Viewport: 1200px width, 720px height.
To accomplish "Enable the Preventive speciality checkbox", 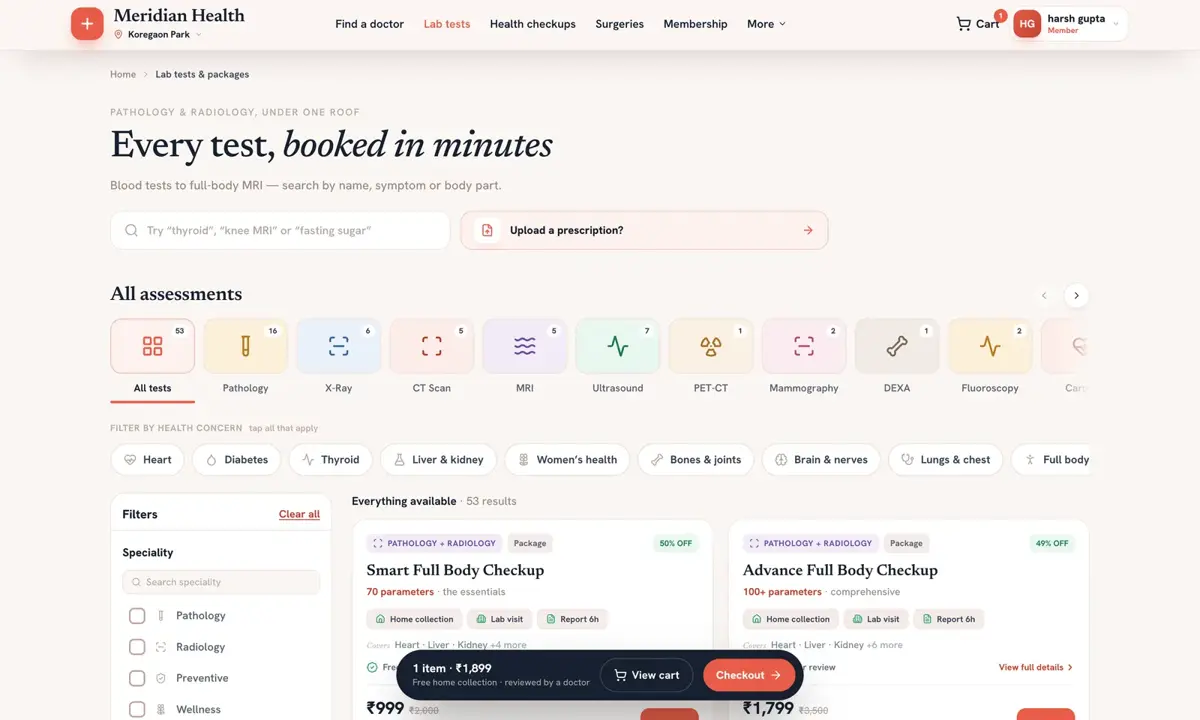I will [x=137, y=678].
